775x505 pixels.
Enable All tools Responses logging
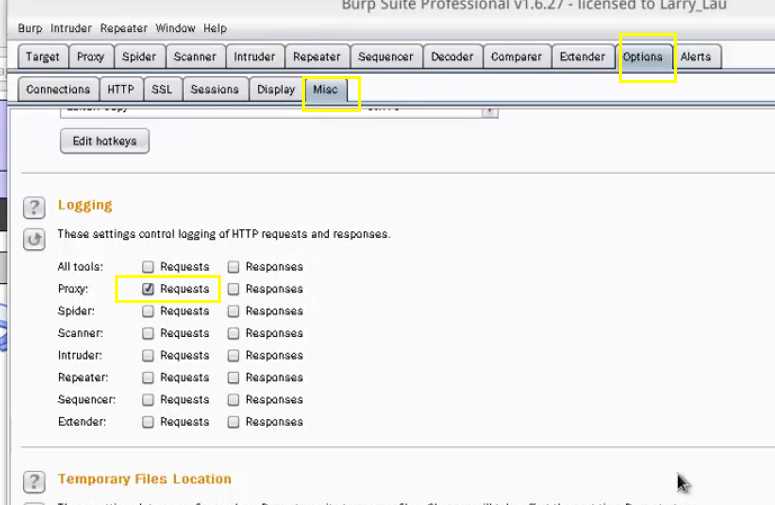click(233, 267)
